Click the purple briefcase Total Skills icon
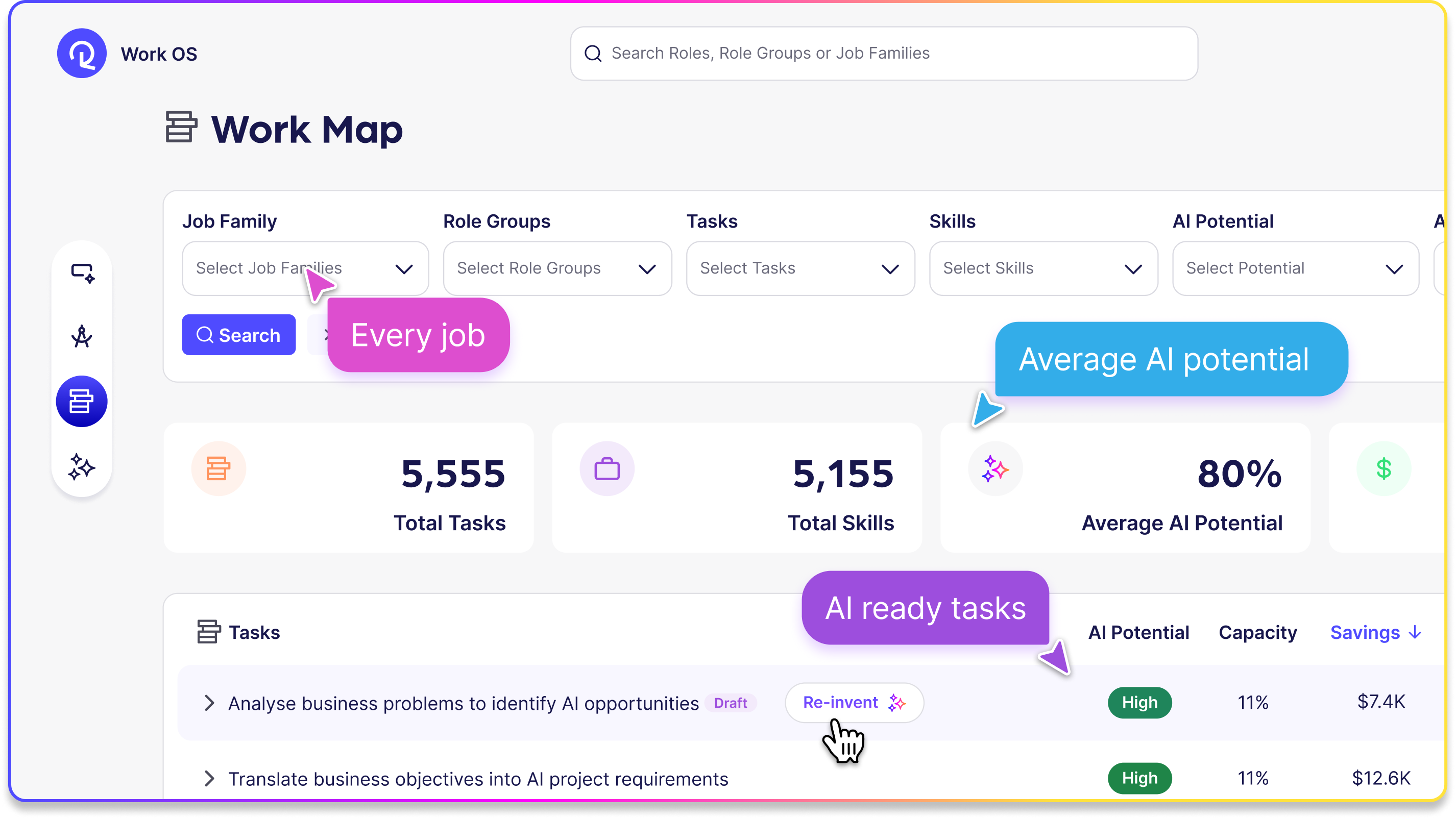This screenshot has width=1456, height=819. [x=607, y=469]
